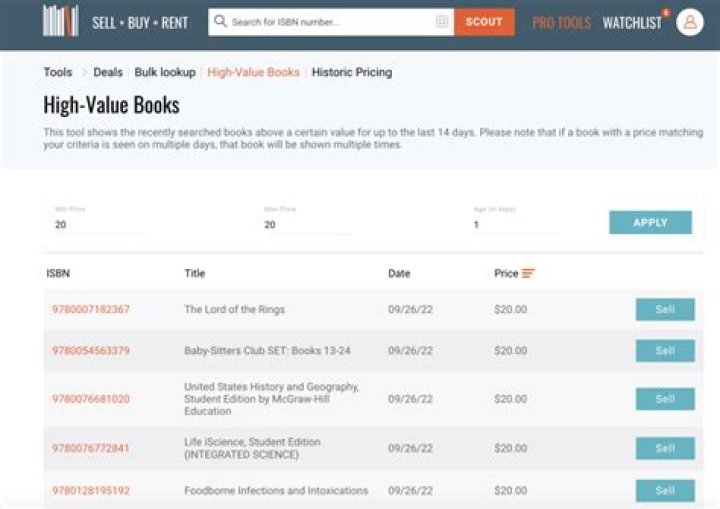720x509 pixels.
Task: Sell Life iScience Student Edition
Action: 665,448
